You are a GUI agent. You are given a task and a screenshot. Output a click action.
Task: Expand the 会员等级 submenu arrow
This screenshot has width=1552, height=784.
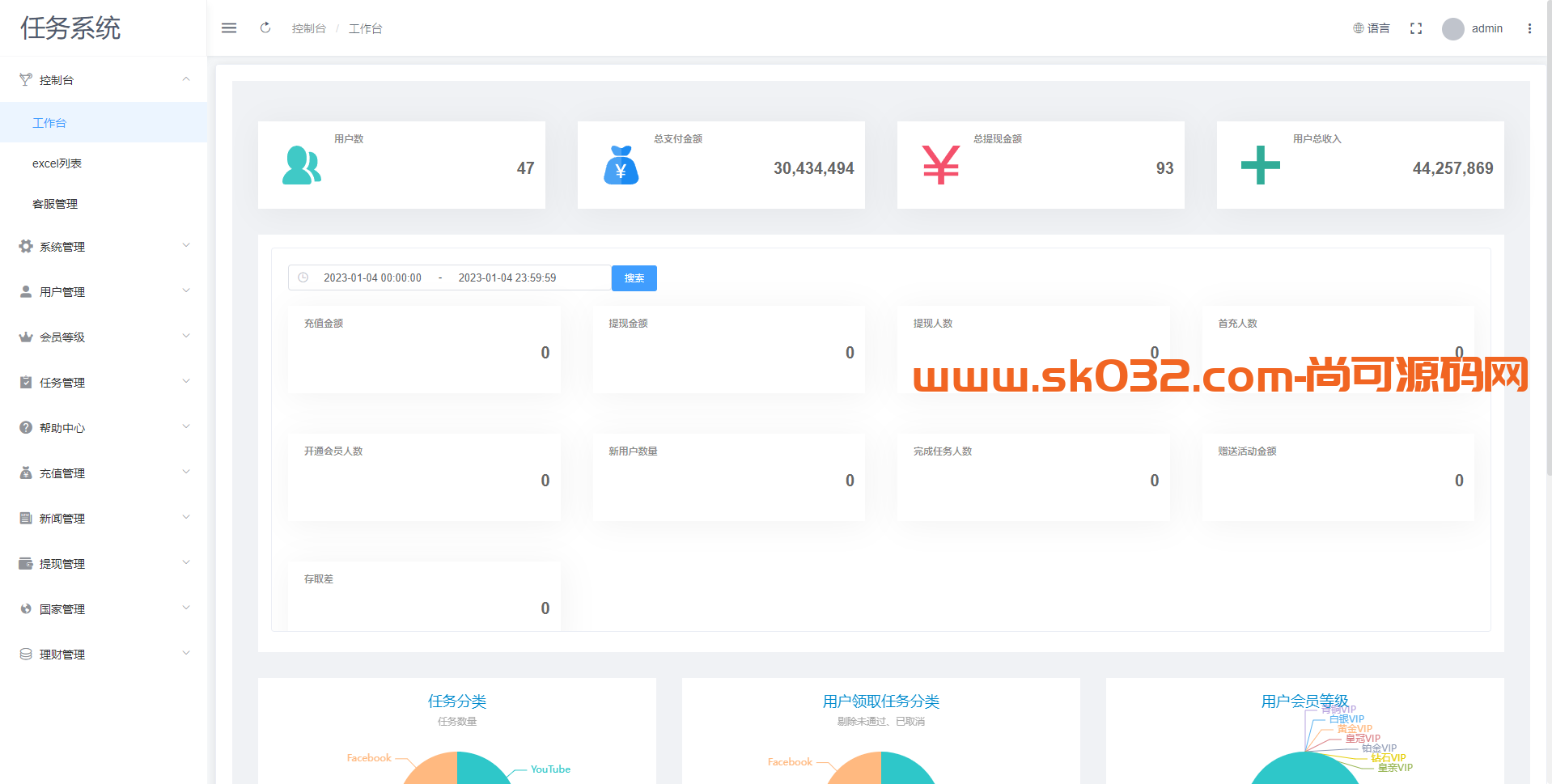(186, 336)
